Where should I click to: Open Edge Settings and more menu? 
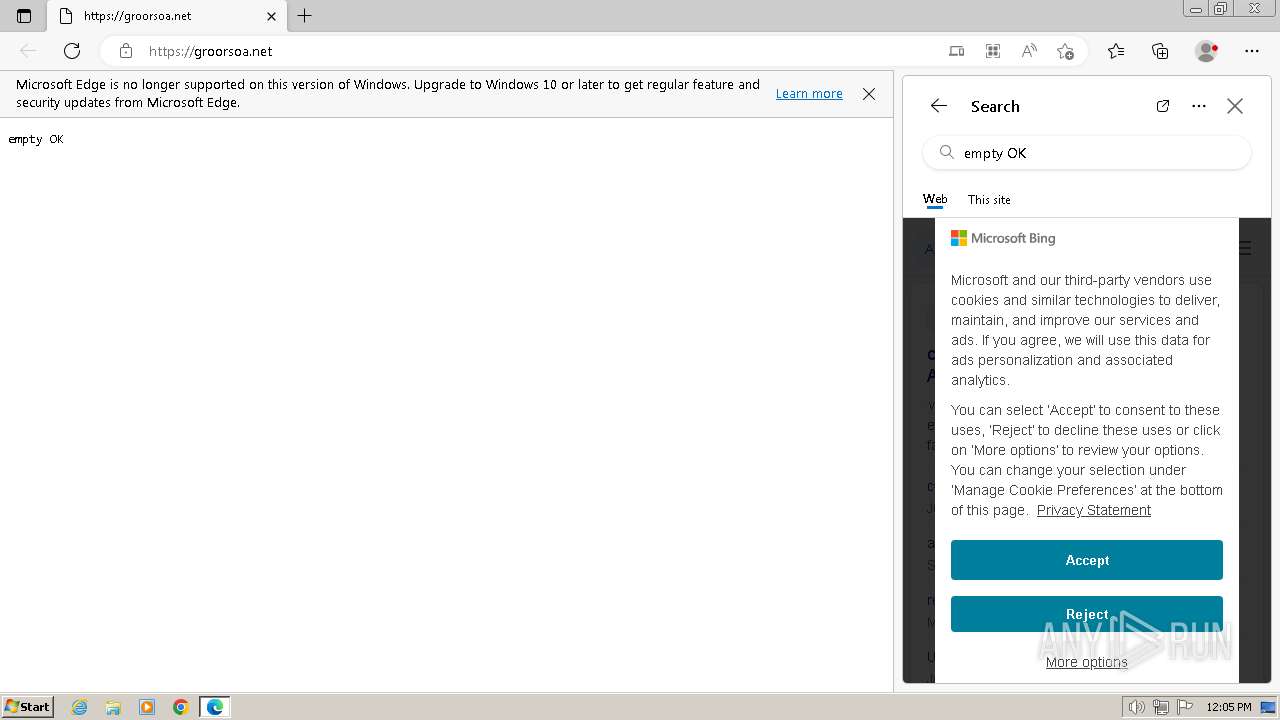coord(1252,51)
